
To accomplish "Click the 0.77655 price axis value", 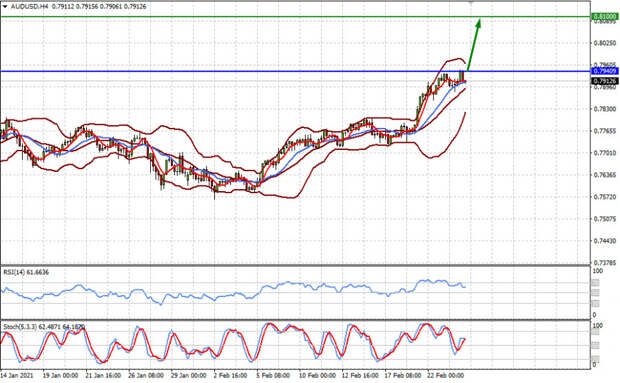I will [605, 131].
